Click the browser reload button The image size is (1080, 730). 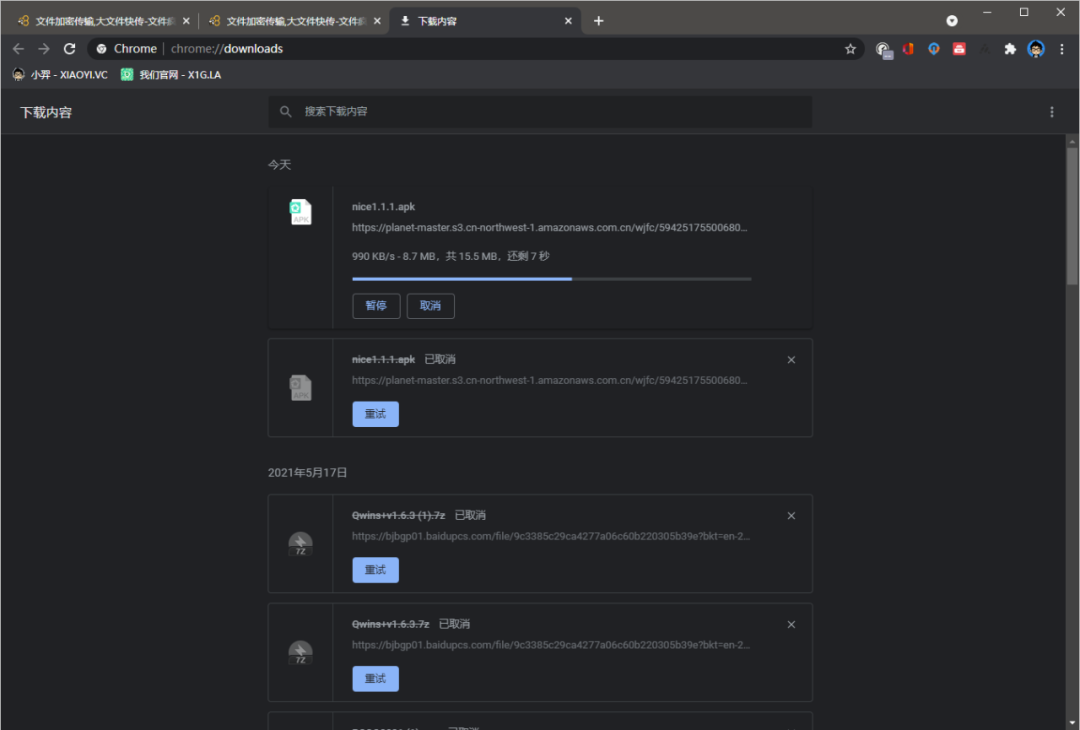tap(69, 49)
